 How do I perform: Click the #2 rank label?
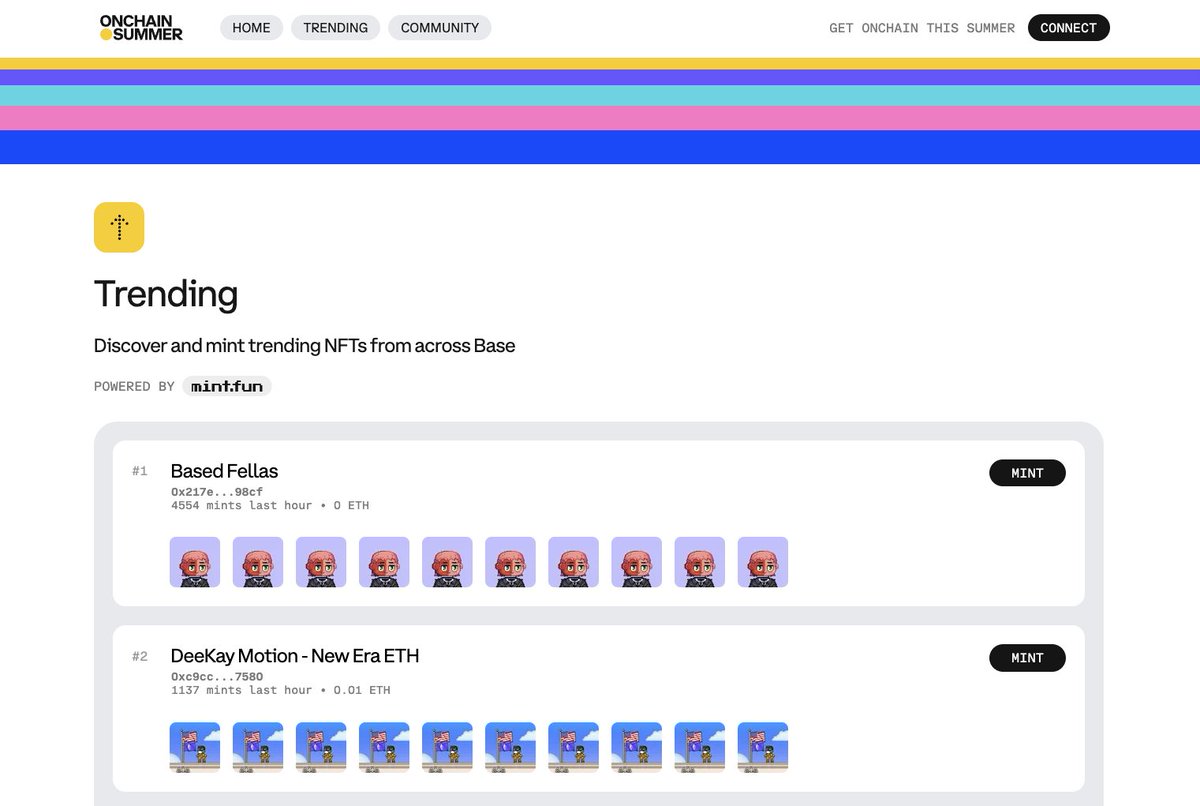coord(140,656)
